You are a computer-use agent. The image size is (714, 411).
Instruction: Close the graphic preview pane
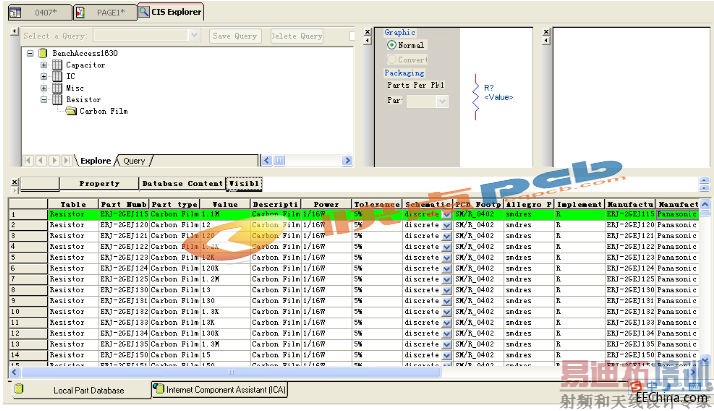coord(368,32)
